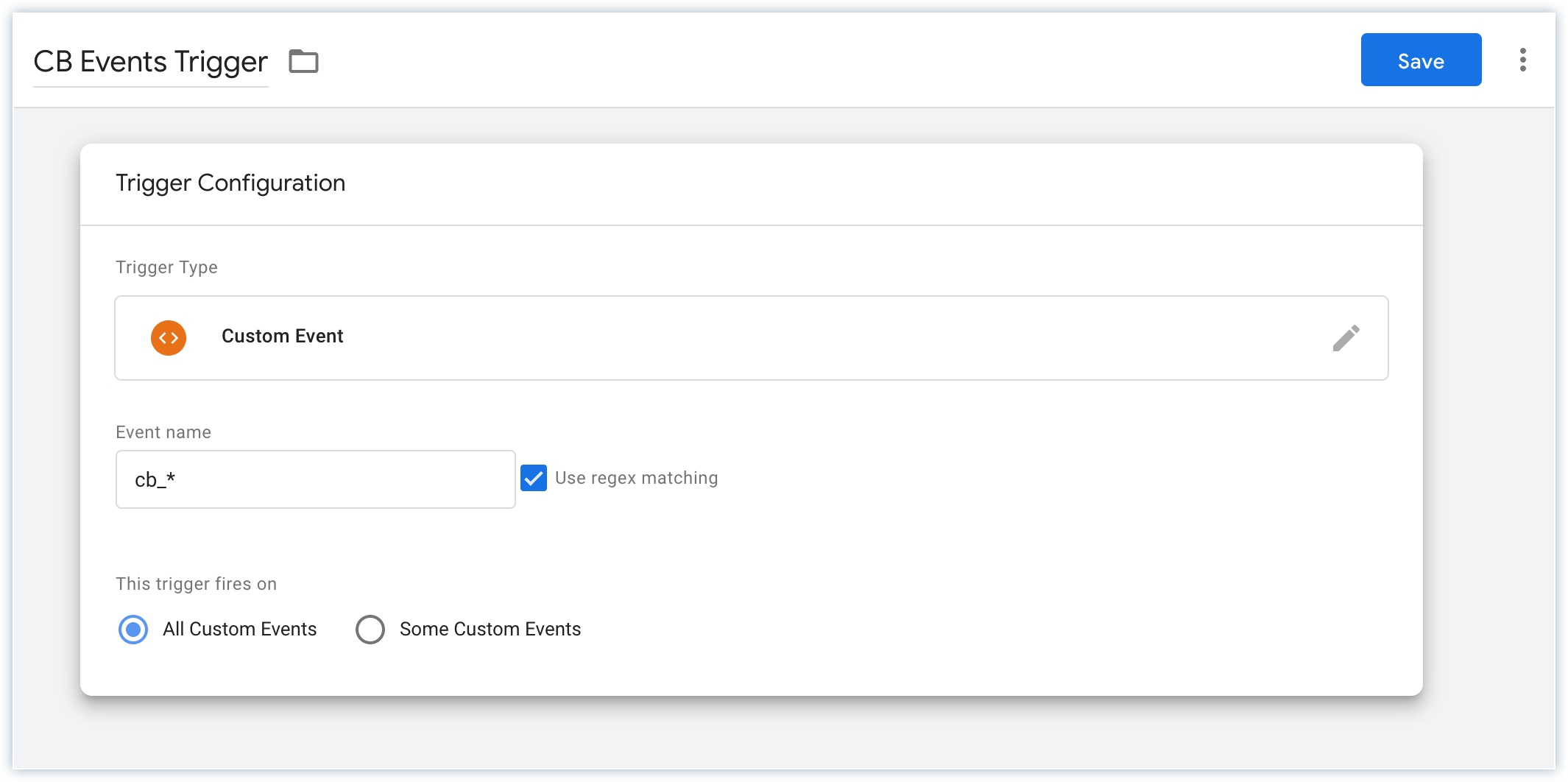Open the three-dot more actions menu
Image resolution: width=1568 pixels, height=782 pixels.
point(1522,60)
